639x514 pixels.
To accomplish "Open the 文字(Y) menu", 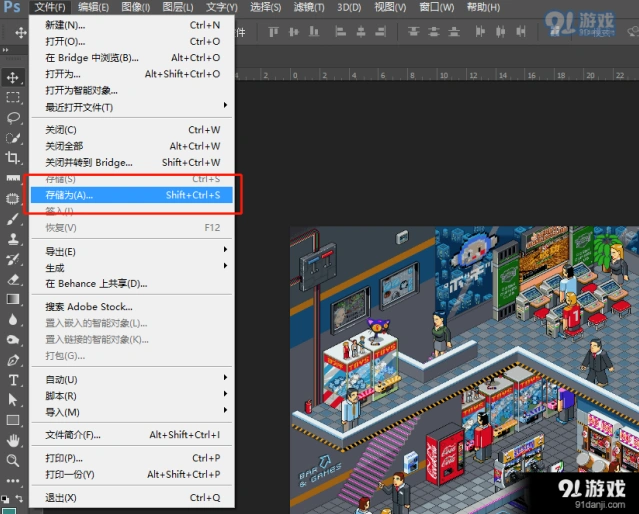I will click(x=222, y=7).
